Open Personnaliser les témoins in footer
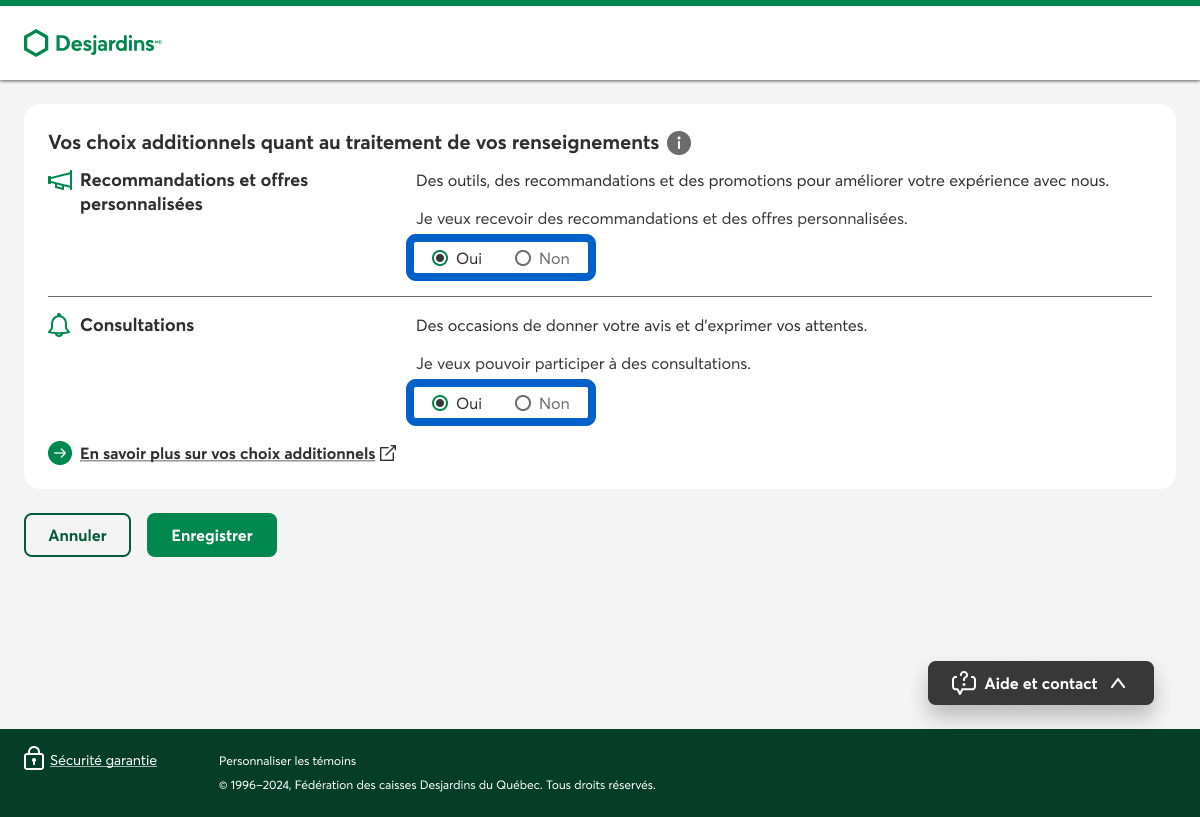This screenshot has height=817, width=1200. pyautogui.click(x=287, y=761)
